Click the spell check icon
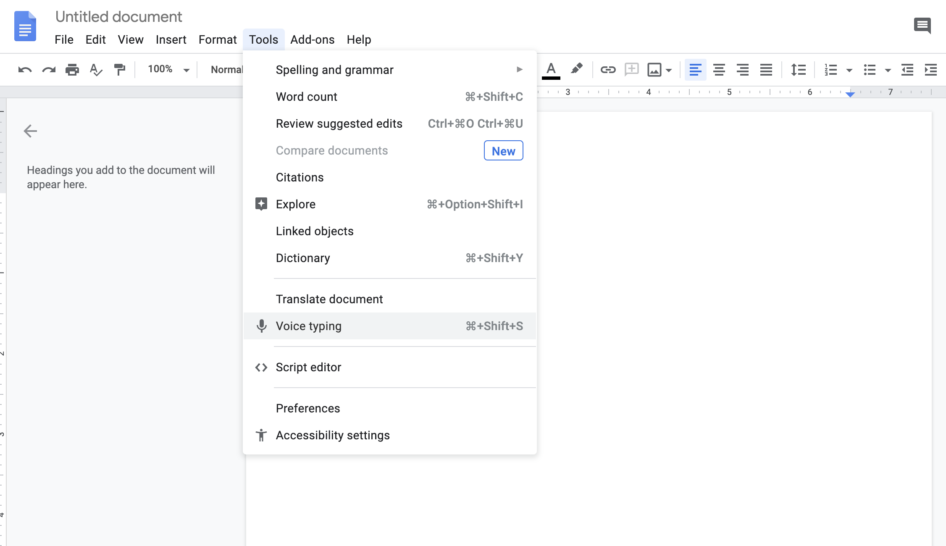946x546 pixels. [96, 70]
